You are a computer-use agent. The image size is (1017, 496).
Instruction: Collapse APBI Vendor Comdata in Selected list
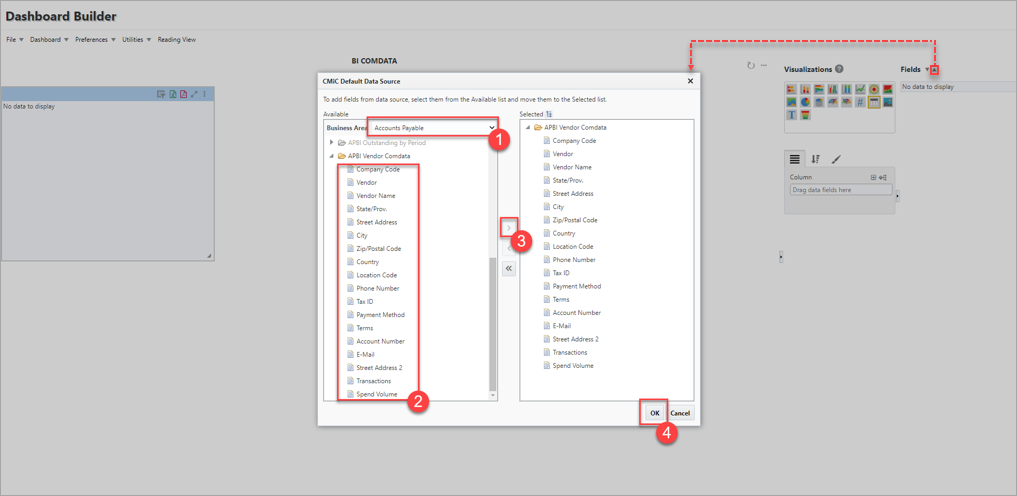point(528,127)
